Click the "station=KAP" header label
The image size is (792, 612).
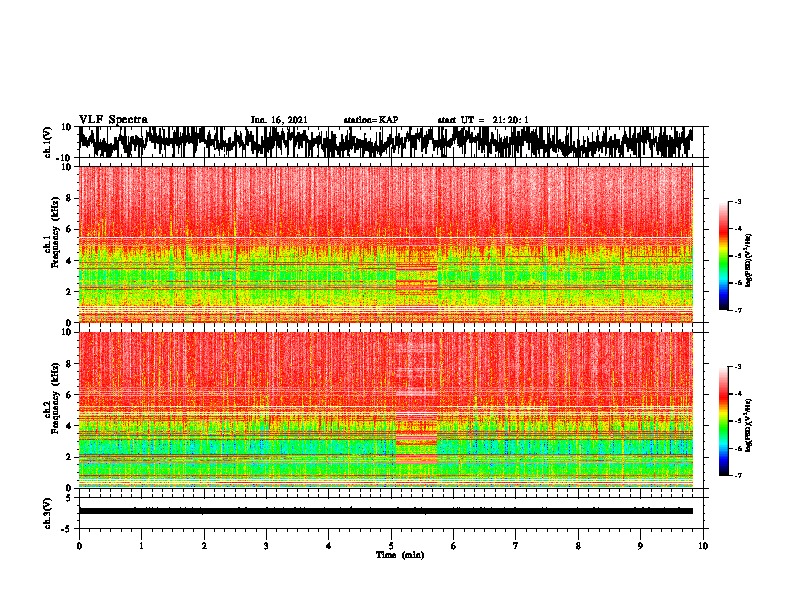click(x=371, y=120)
